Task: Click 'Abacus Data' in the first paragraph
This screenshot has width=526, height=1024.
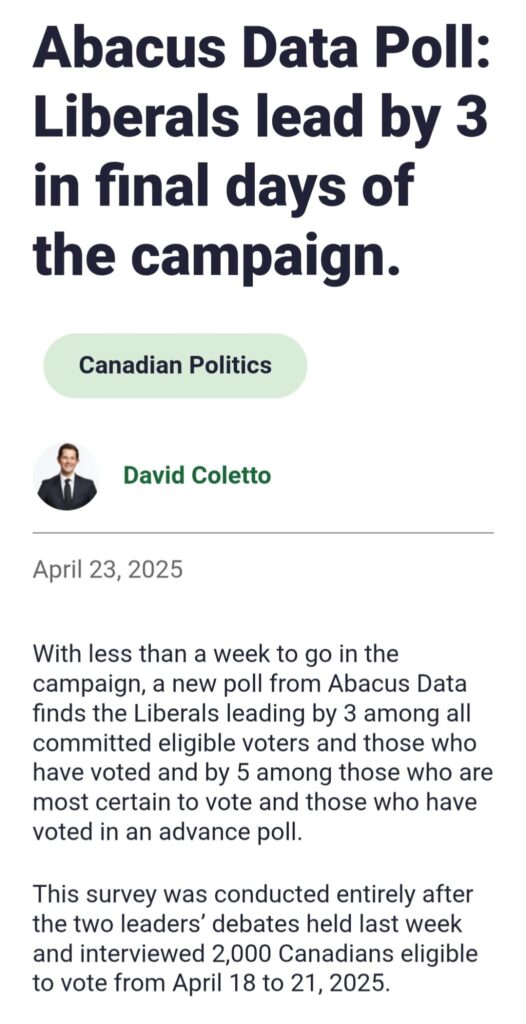Action: (397, 684)
